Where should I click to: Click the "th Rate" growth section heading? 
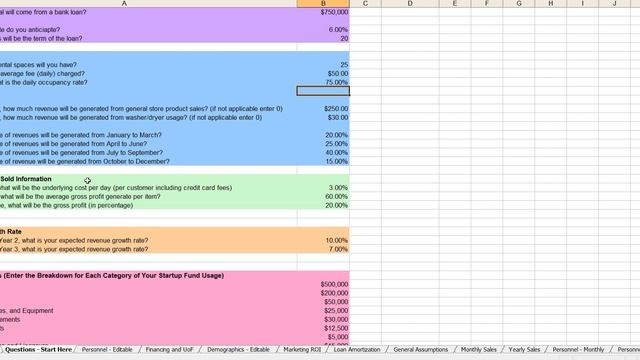11,232
